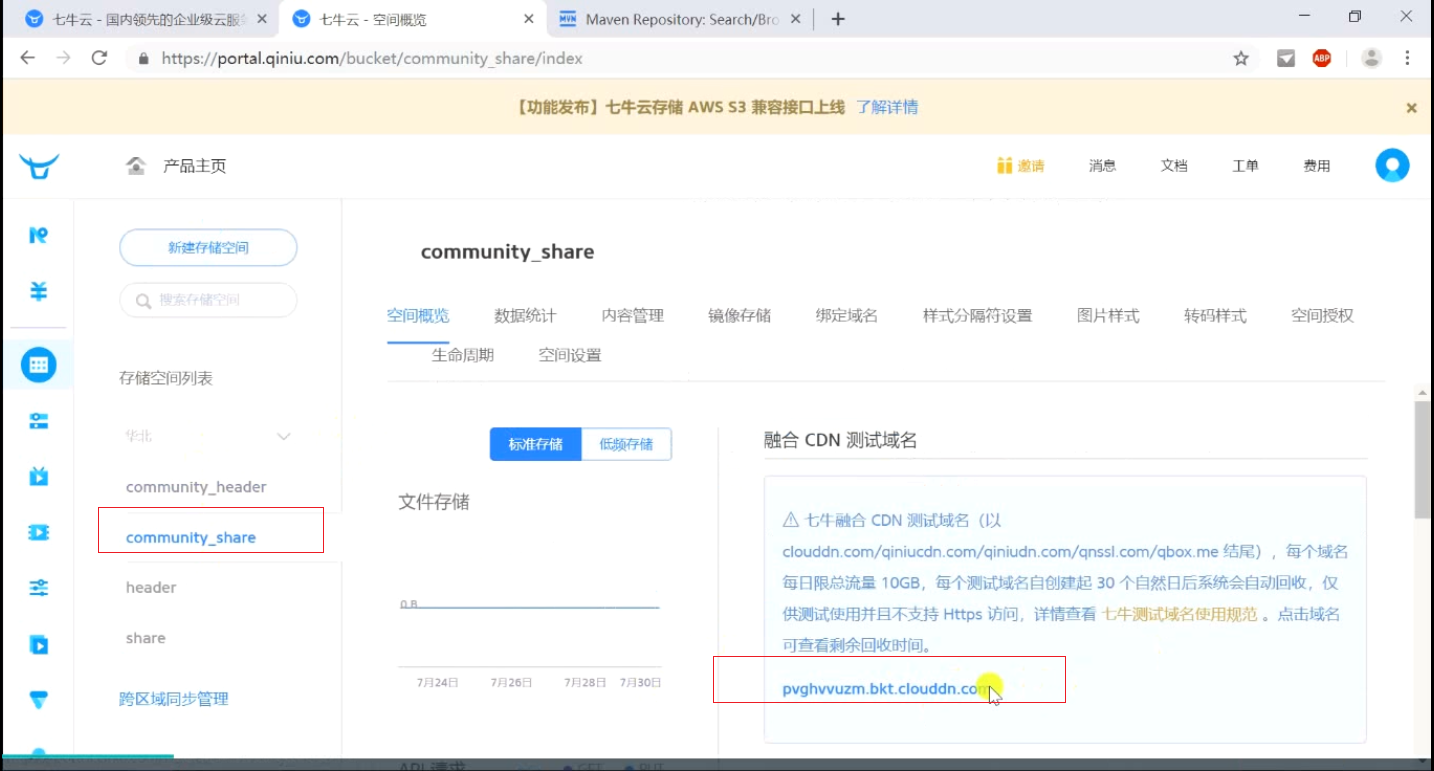Screen dimensions: 1434x771
Task: Open the user avatar menu
Action: pyautogui.click(x=1392, y=166)
